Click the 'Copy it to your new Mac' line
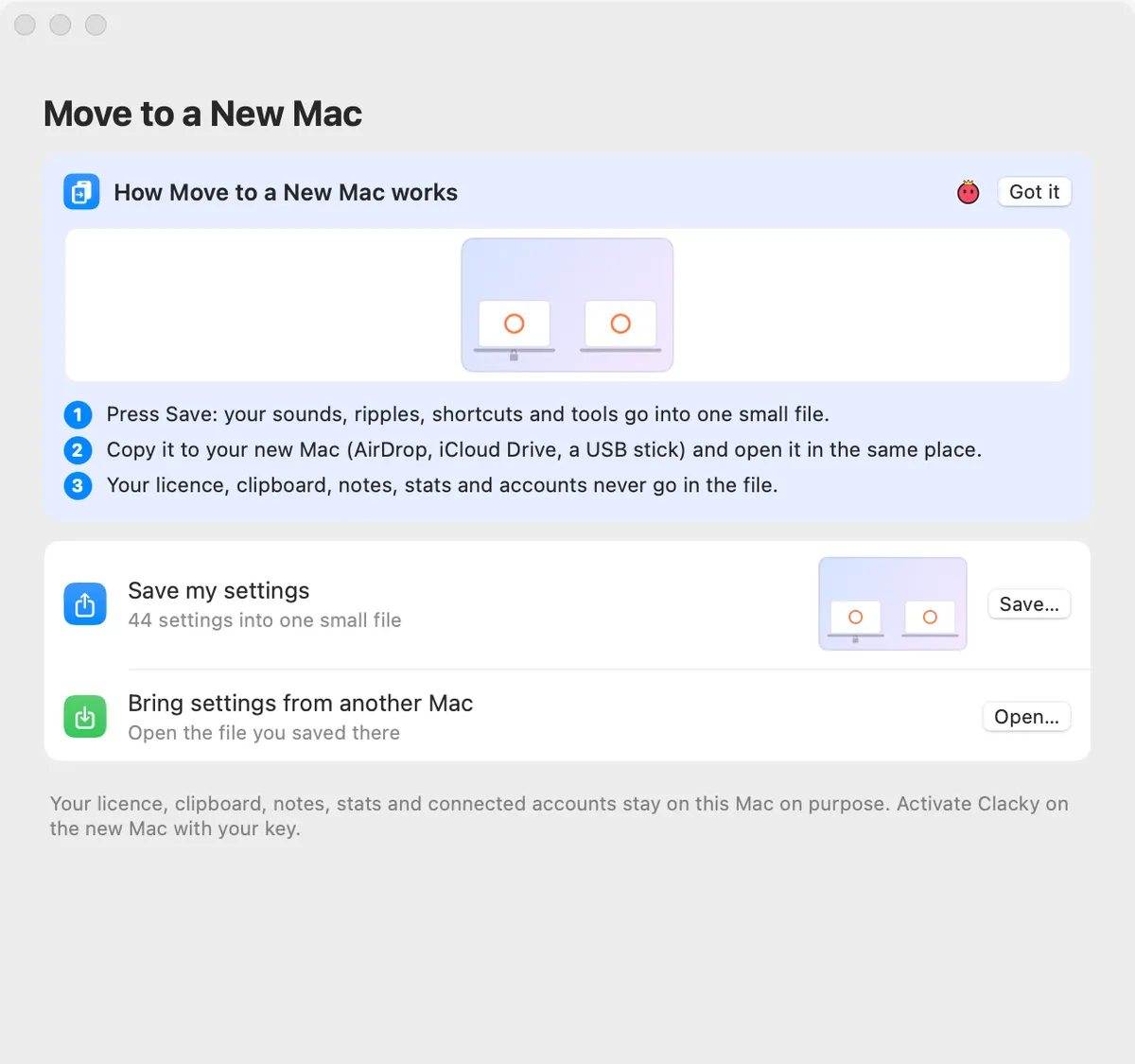 coord(544,450)
